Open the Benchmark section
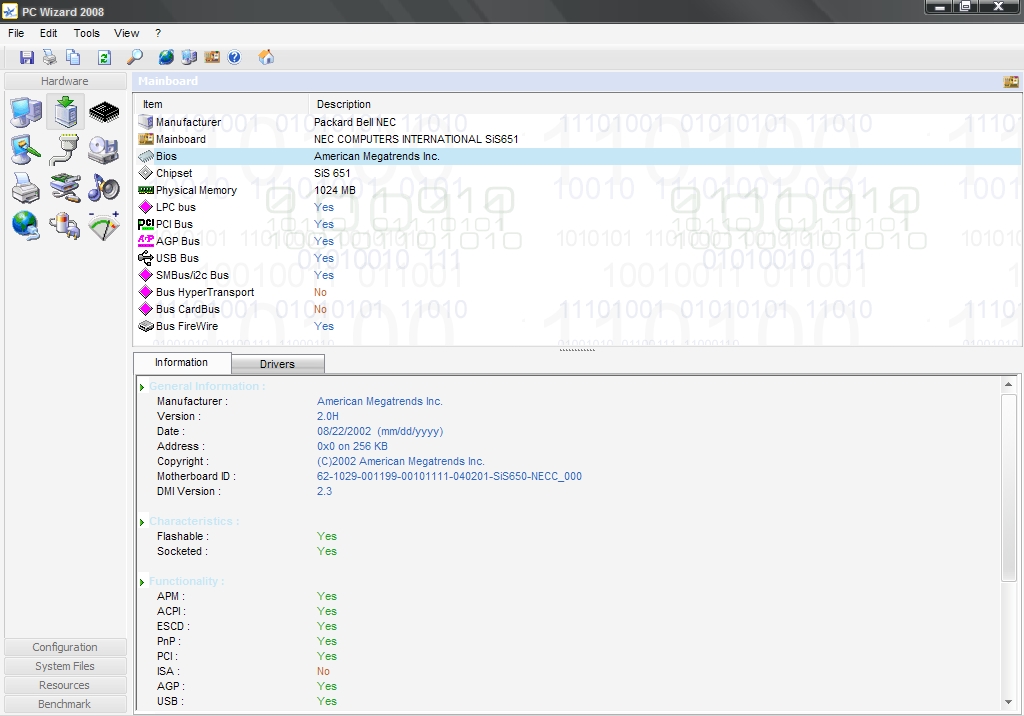The width and height of the screenshot is (1024, 716). click(65, 704)
